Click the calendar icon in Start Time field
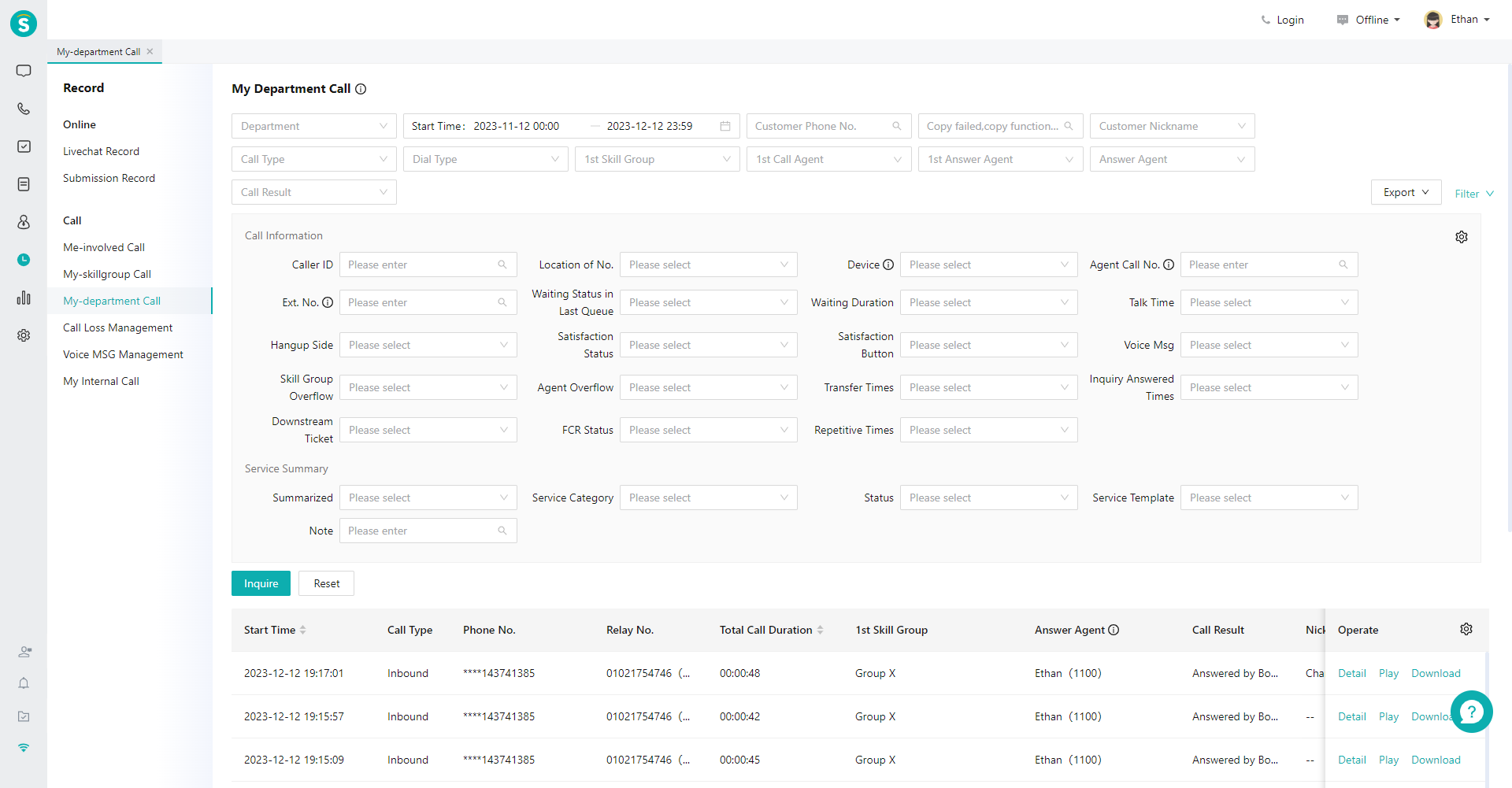This screenshot has width=1512, height=788. 725,126
